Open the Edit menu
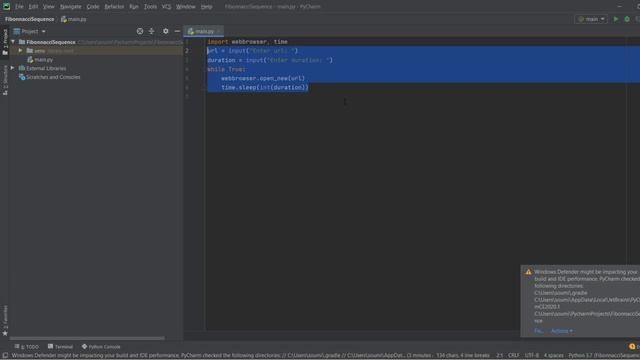The height and width of the screenshot is (360, 640). click(x=33, y=7)
